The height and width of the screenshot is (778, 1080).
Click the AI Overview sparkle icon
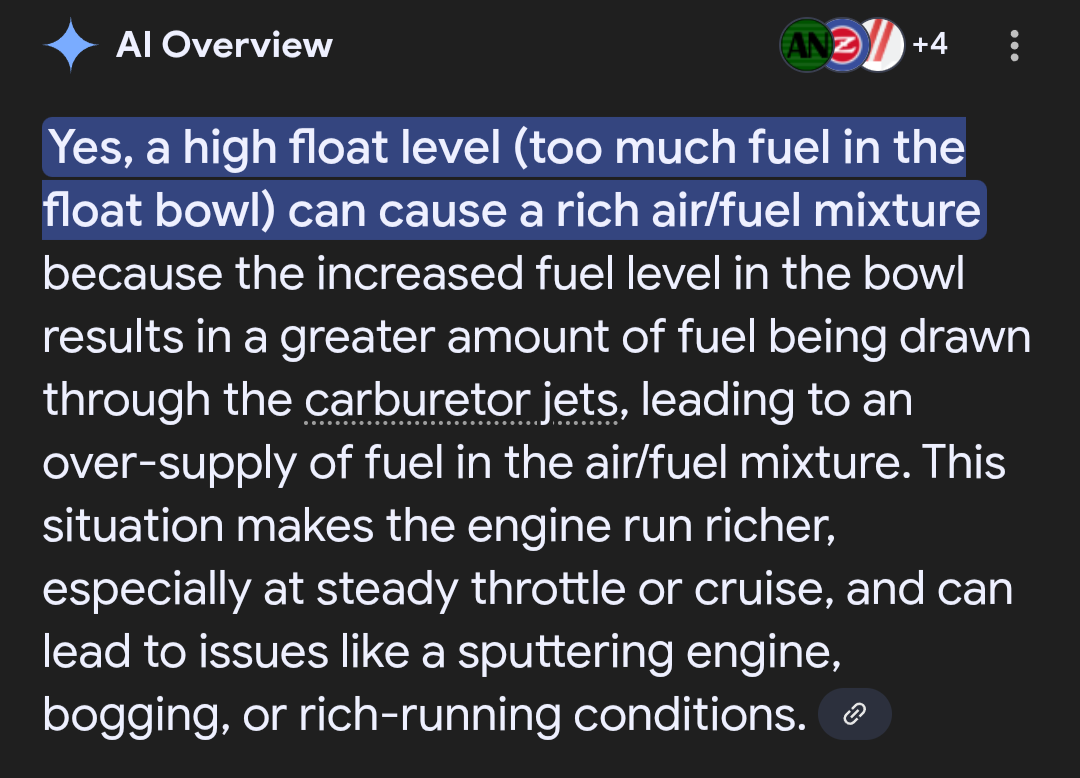[70, 46]
